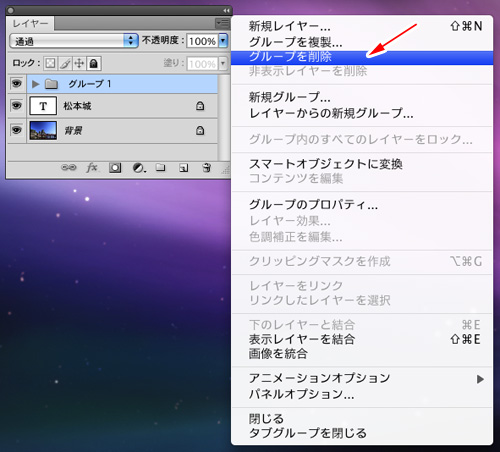Click the link layers icon

[69, 167]
